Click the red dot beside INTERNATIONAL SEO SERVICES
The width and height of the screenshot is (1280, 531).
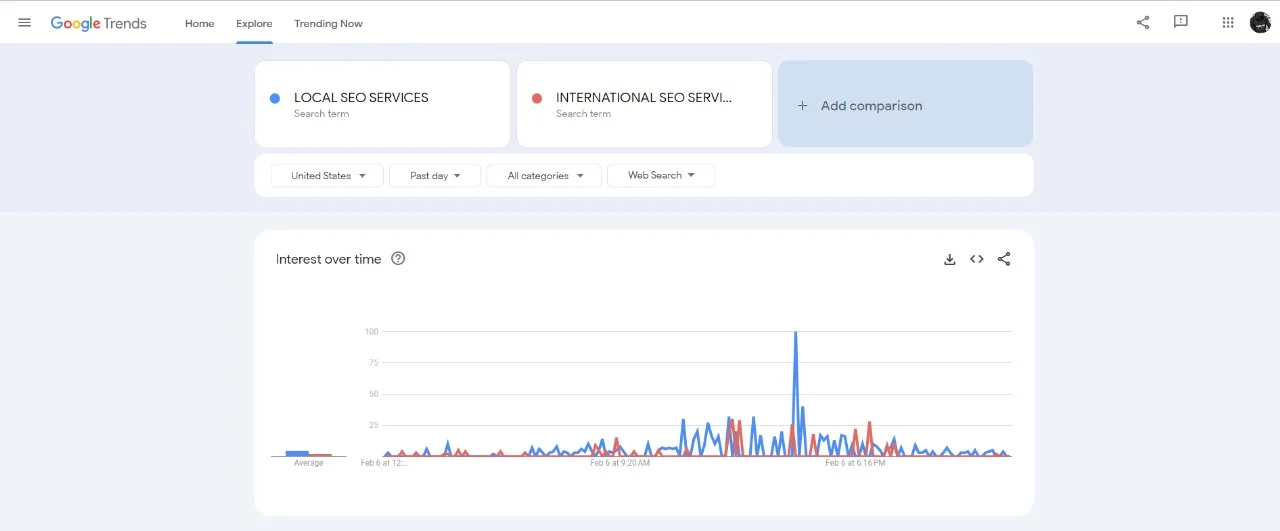point(537,98)
